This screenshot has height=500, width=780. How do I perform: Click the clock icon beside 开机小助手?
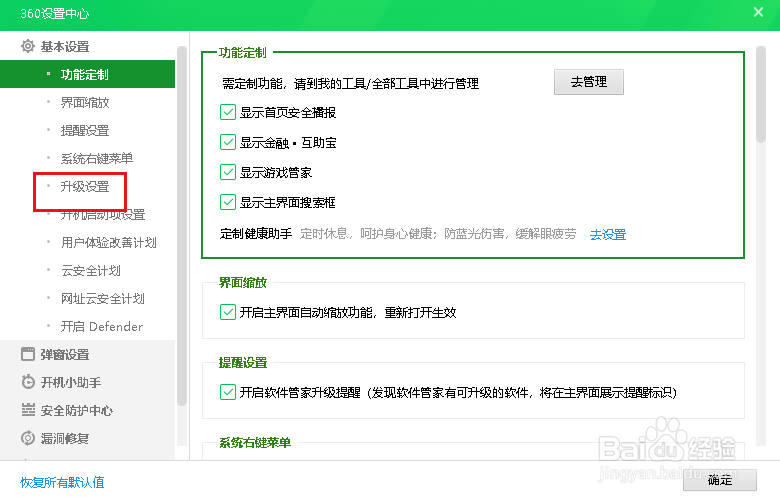[28, 382]
